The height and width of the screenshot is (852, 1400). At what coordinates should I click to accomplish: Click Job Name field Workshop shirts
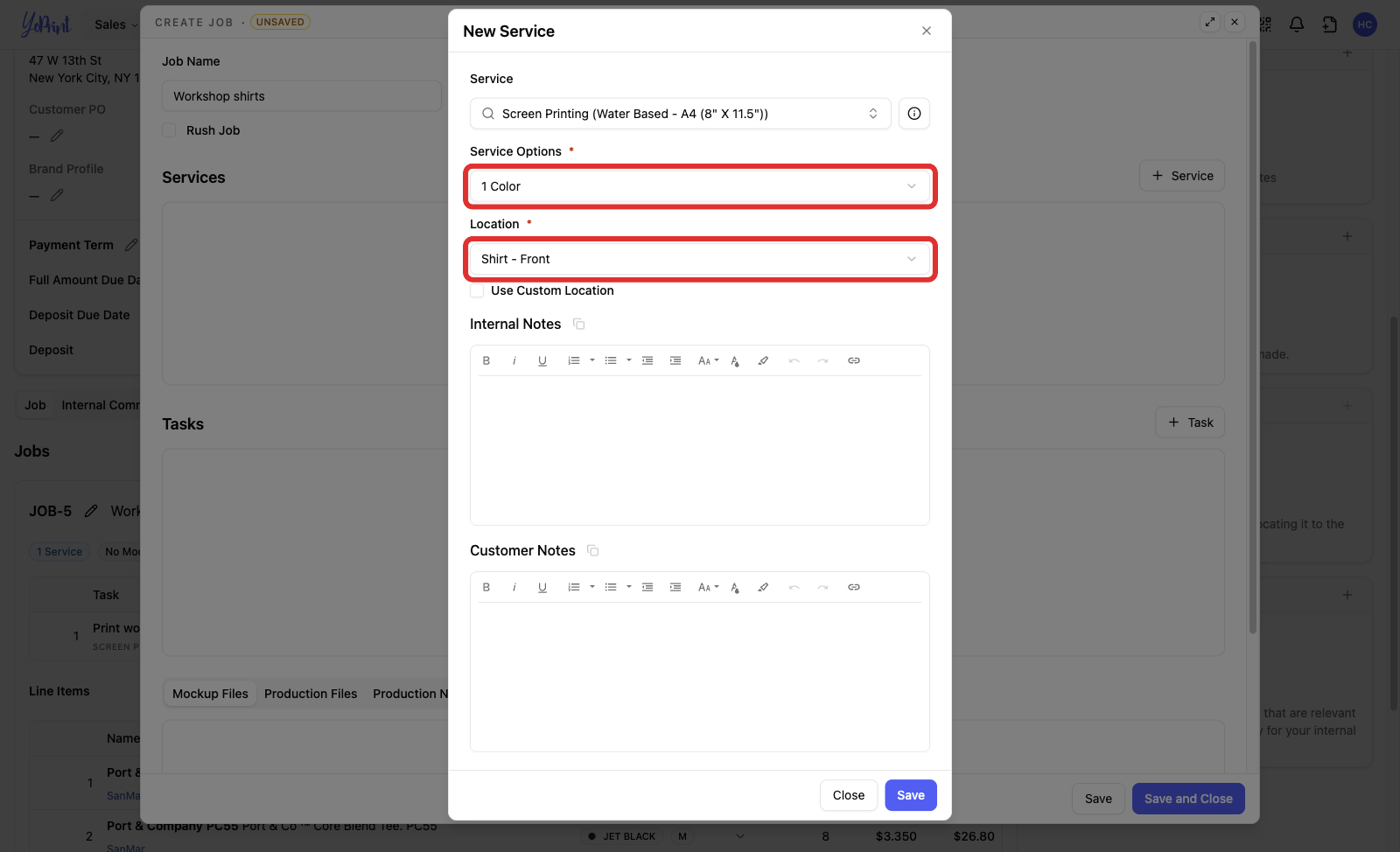click(302, 96)
